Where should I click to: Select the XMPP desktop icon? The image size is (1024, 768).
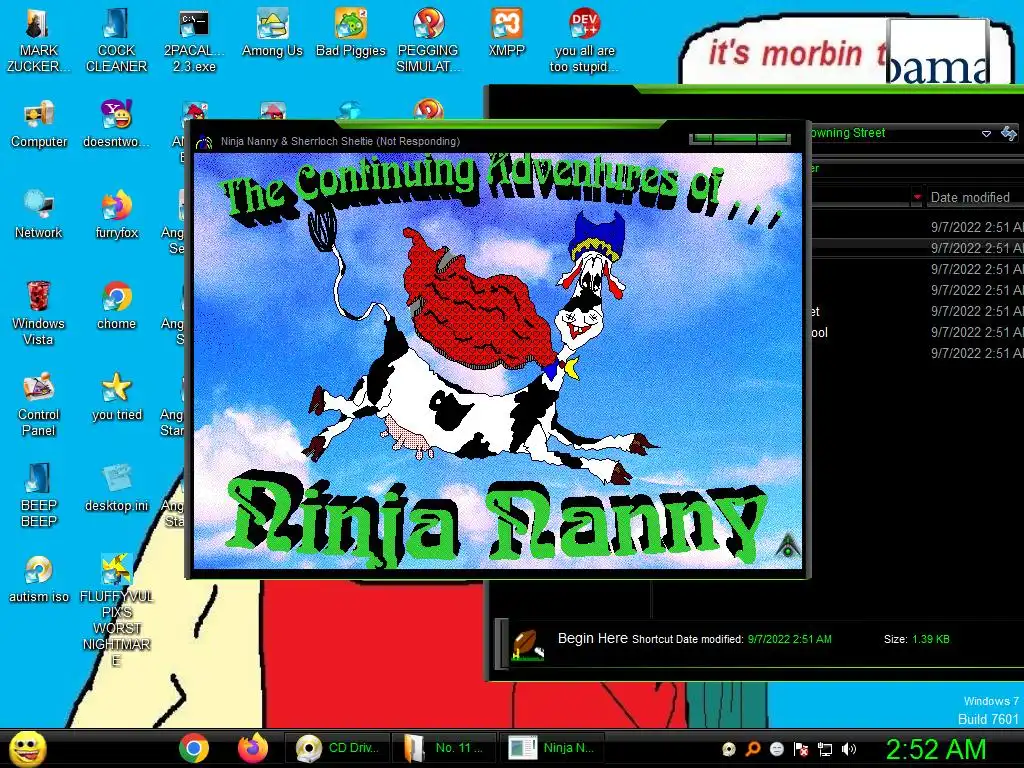pos(507,33)
